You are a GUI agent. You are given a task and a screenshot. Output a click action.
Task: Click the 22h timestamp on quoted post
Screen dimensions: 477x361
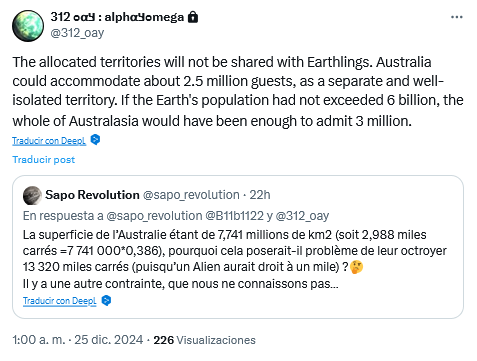[x=260, y=195]
